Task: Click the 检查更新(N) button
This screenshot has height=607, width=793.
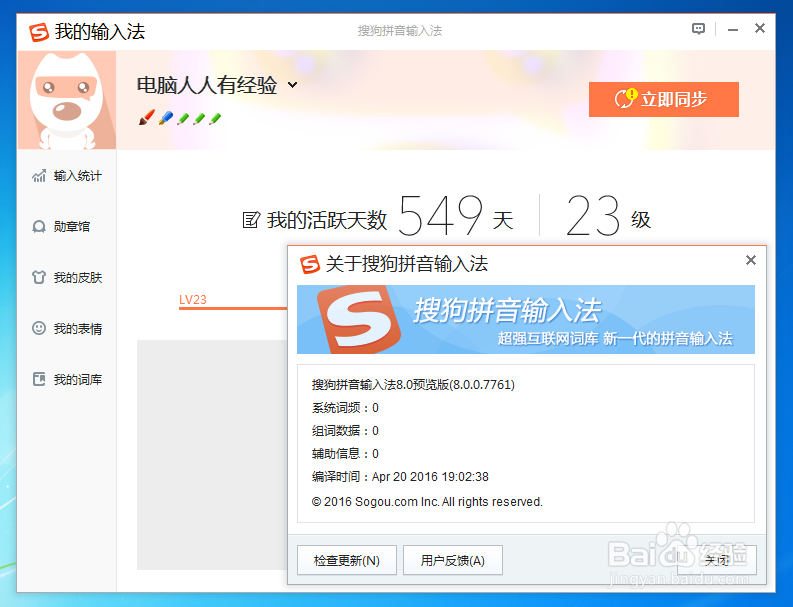Action: 347,560
